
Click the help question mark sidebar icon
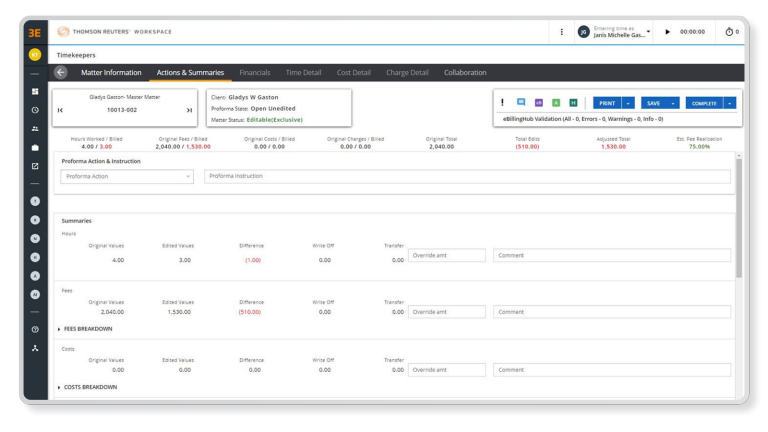point(35,329)
